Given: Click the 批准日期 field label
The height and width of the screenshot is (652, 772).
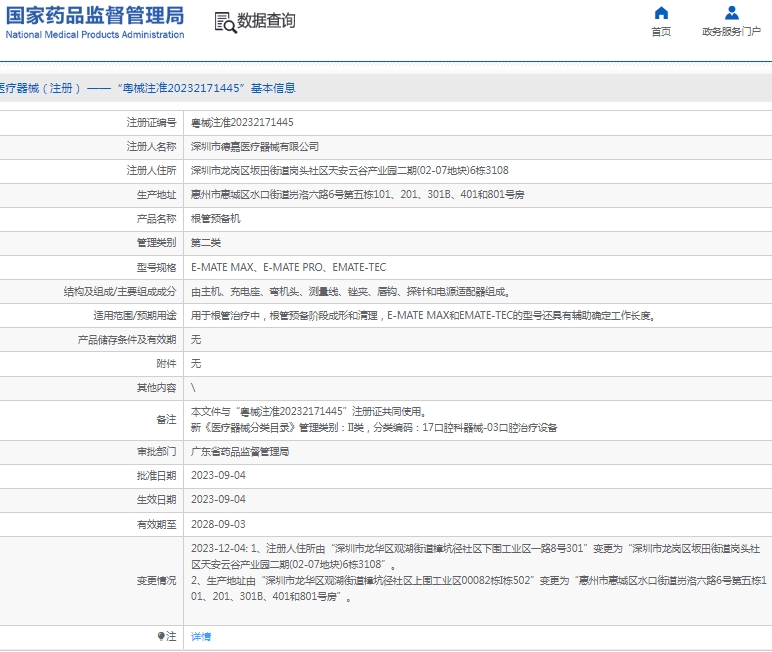Looking at the screenshot, I should point(156,476).
